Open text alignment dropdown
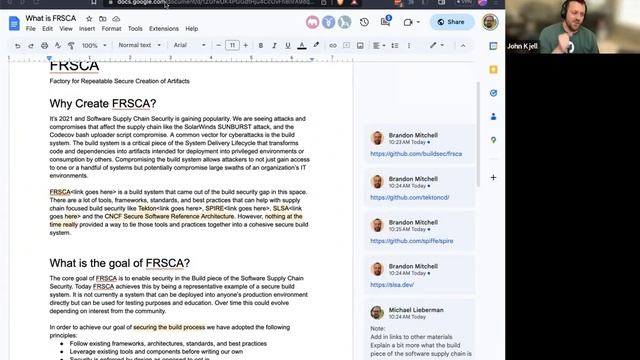This screenshot has width=640, height=360. (x=379, y=45)
